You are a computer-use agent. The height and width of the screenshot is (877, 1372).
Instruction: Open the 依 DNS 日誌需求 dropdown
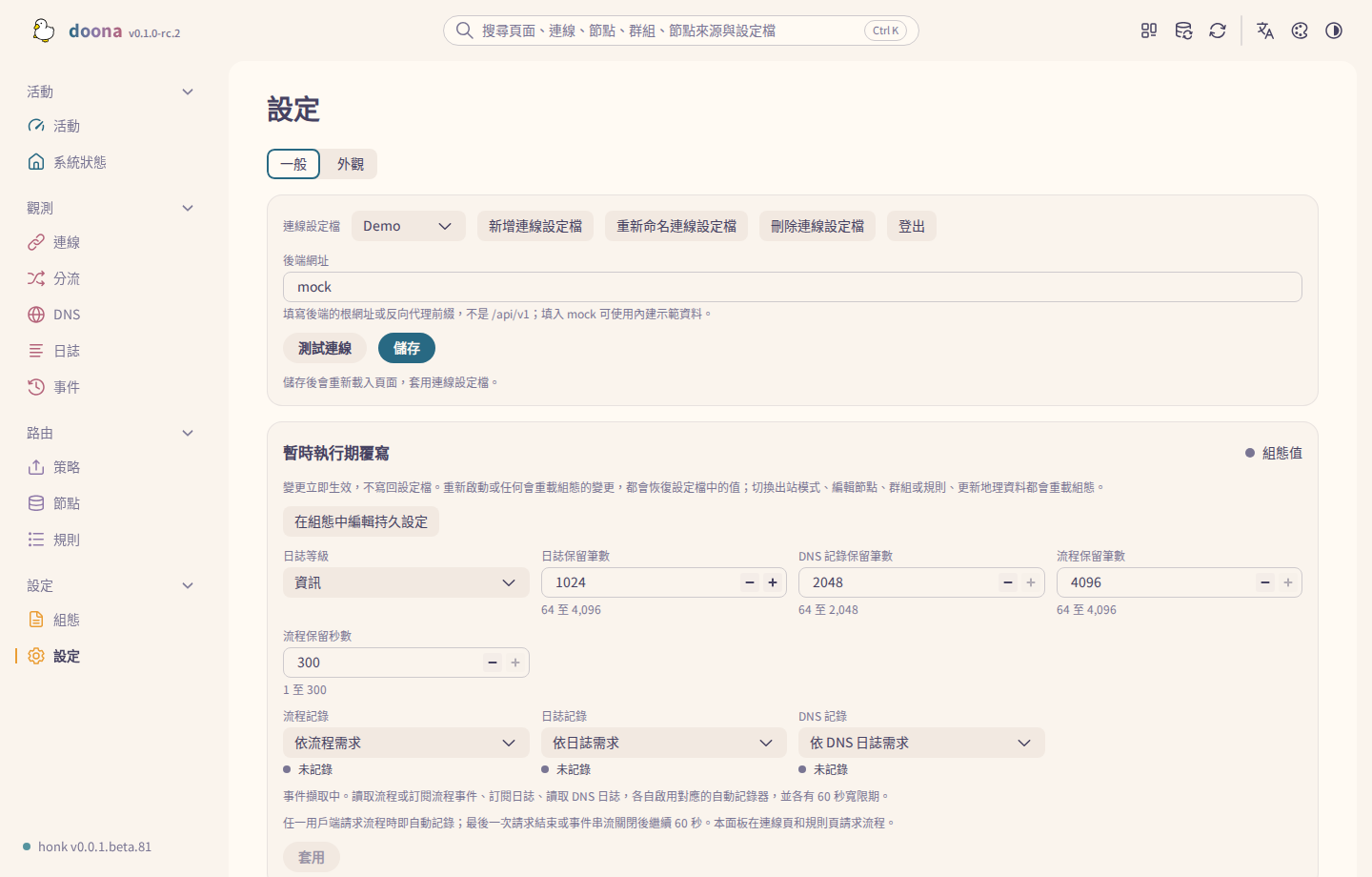click(921, 743)
